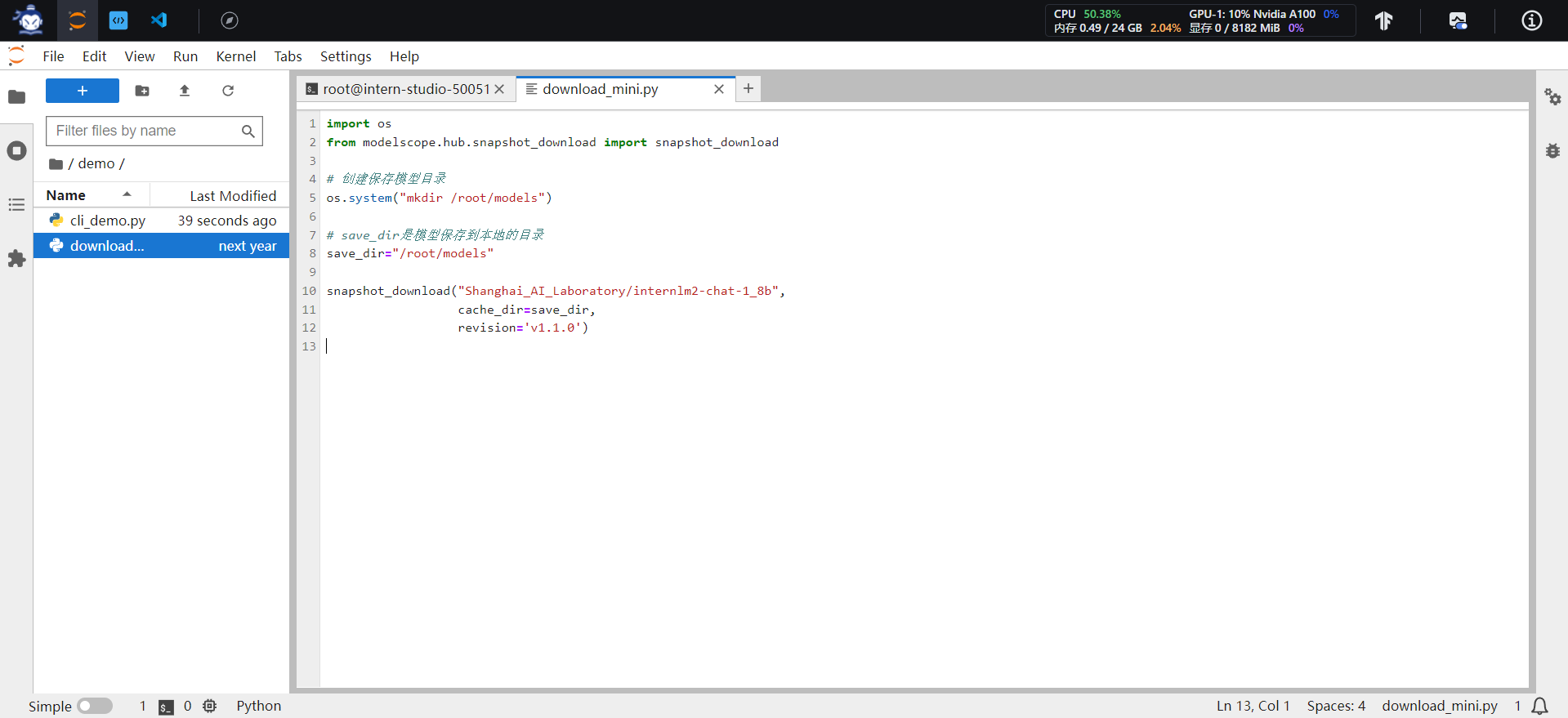Click the New Launcher plus button
This screenshot has height=718, width=1568.
(82, 91)
